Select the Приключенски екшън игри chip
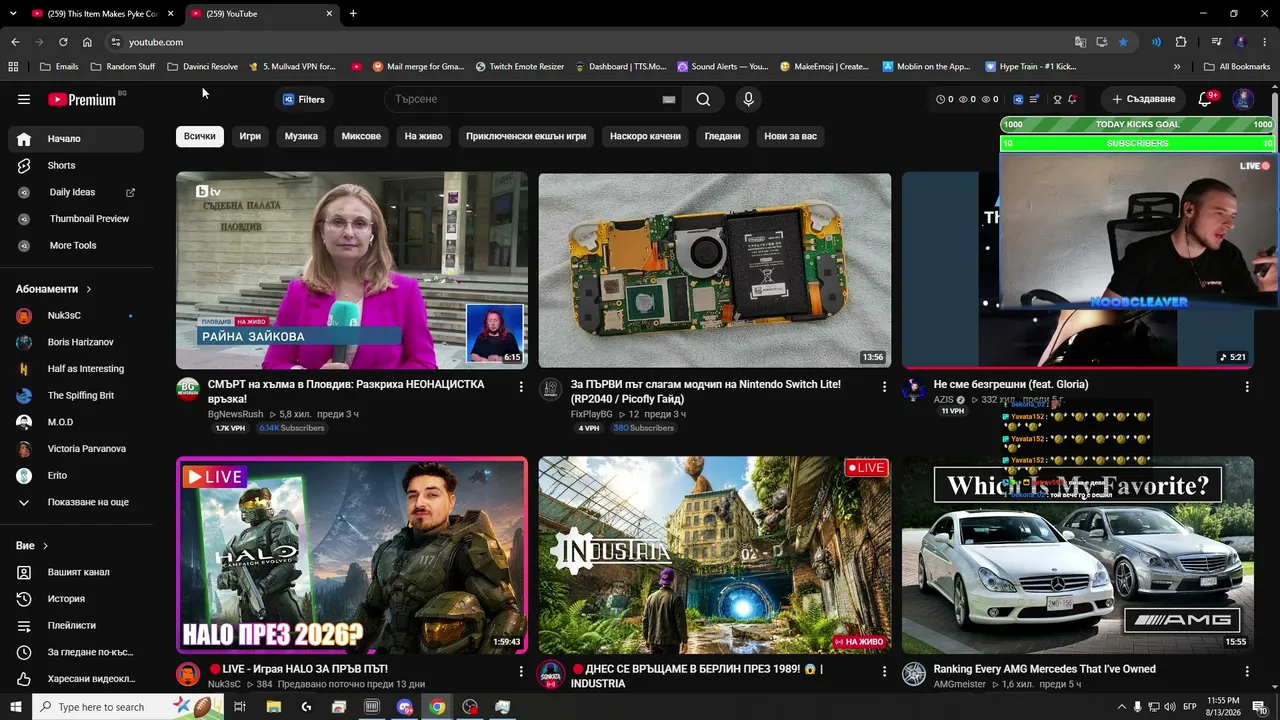The image size is (1280, 720). 526,136
